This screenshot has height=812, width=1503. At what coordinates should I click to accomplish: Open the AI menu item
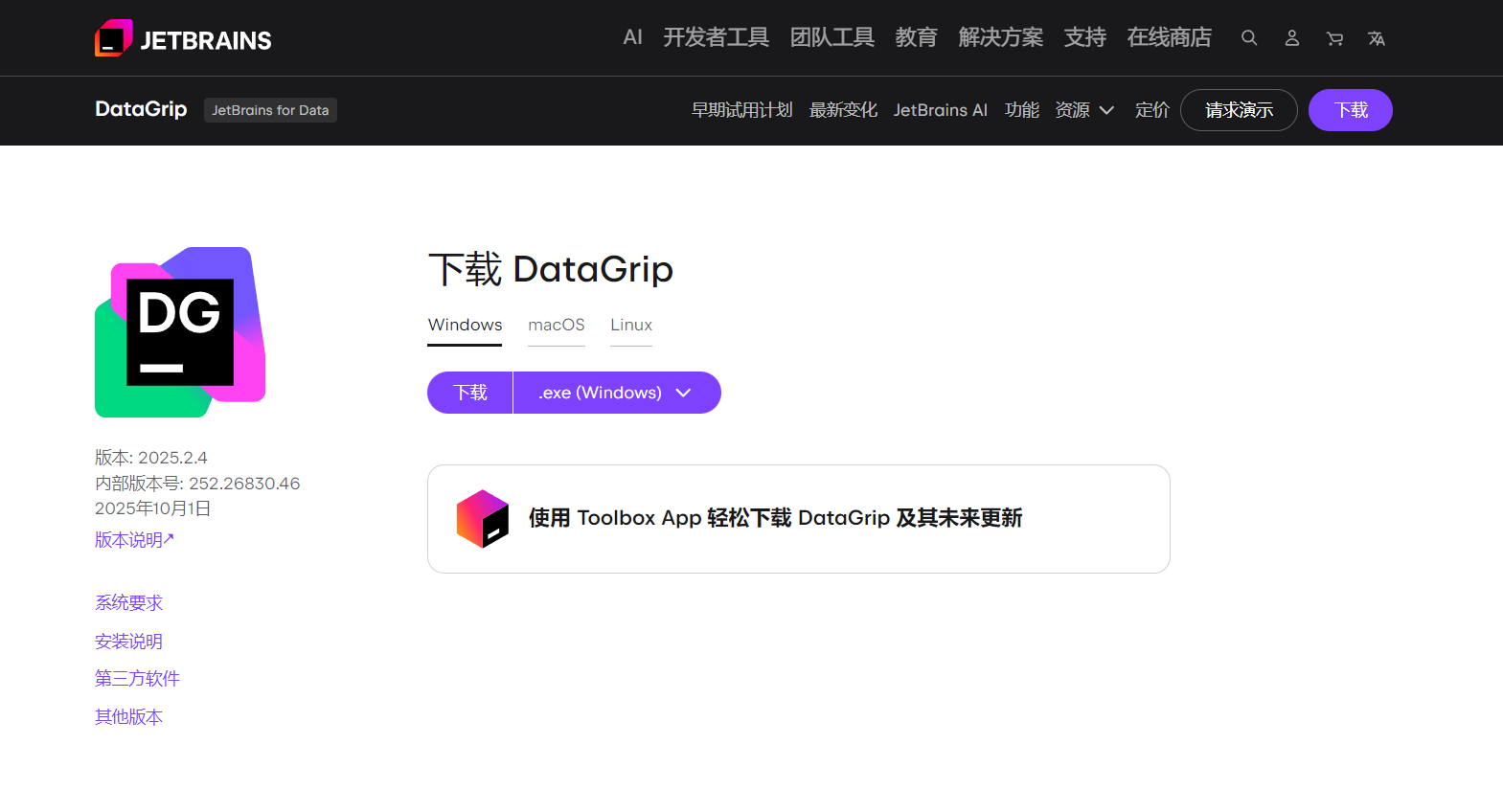coord(632,37)
